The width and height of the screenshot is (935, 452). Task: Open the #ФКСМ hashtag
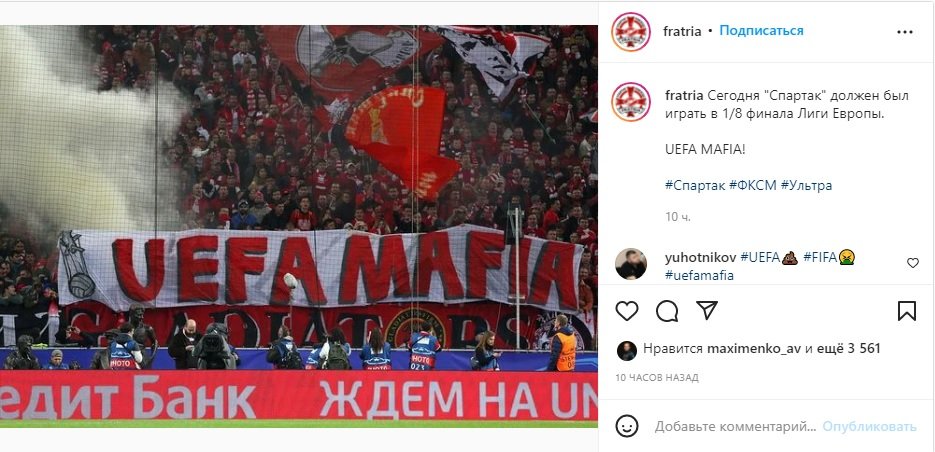coord(753,185)
